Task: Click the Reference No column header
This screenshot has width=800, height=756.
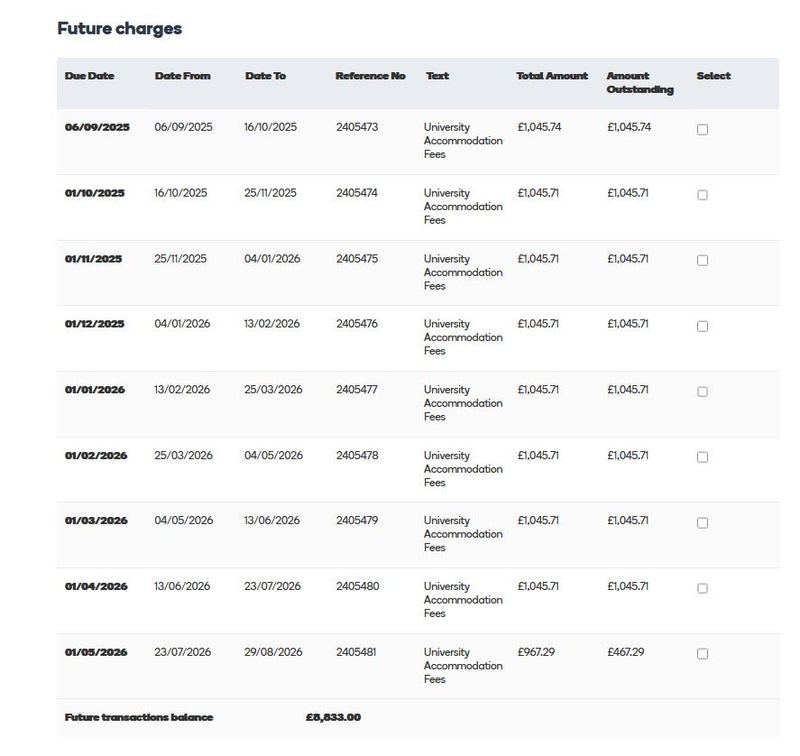Action: pyautogui.click(x=370, y=76)
